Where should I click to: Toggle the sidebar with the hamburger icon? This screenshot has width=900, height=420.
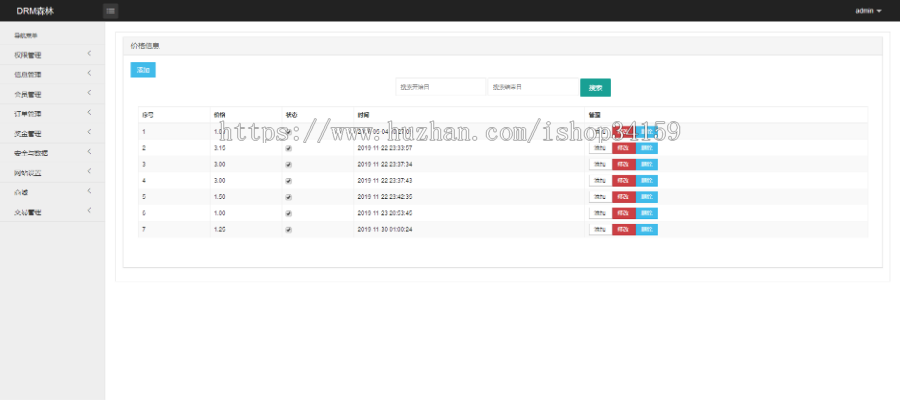110,11
